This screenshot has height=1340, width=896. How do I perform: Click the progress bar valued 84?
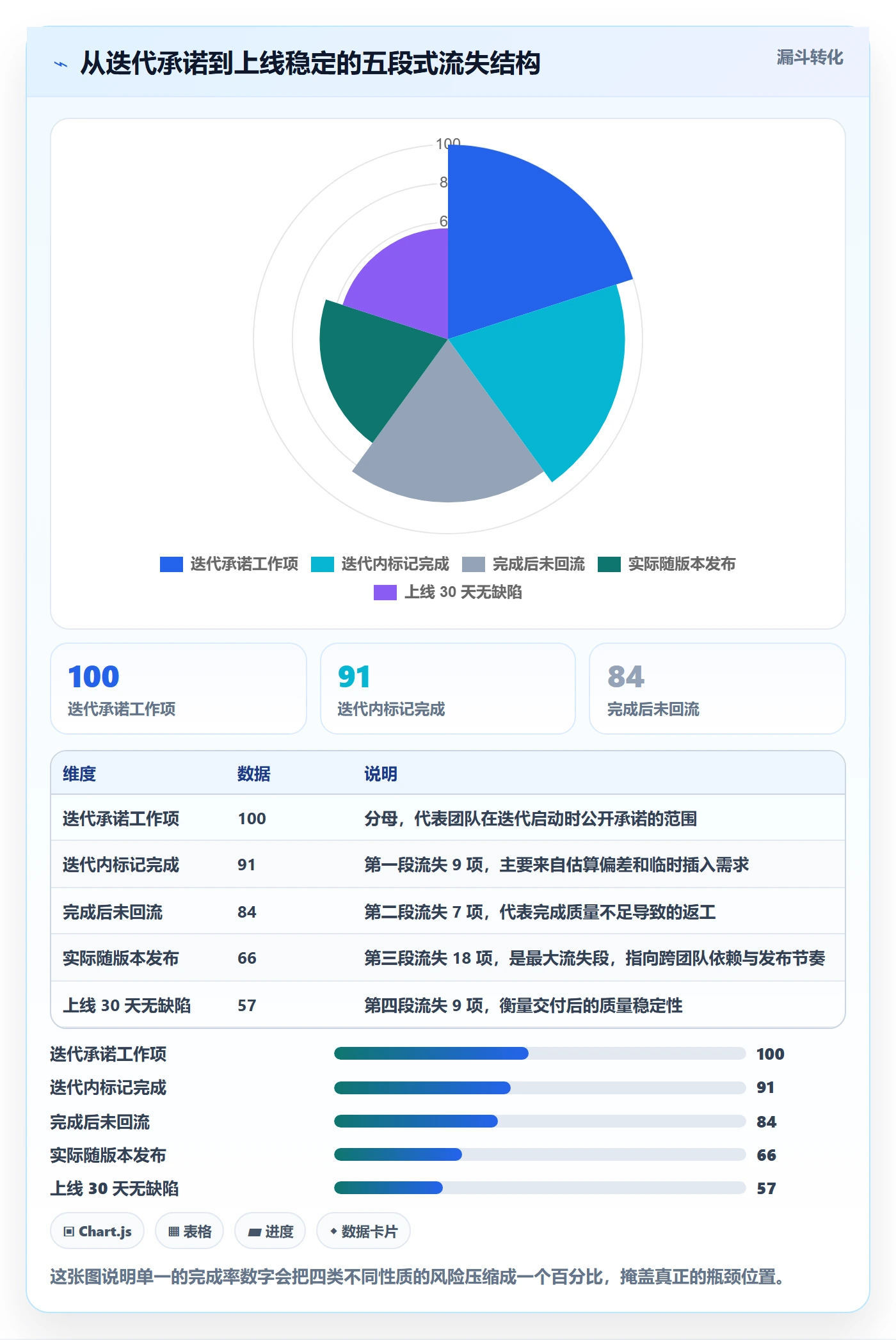pos(540,1121)
